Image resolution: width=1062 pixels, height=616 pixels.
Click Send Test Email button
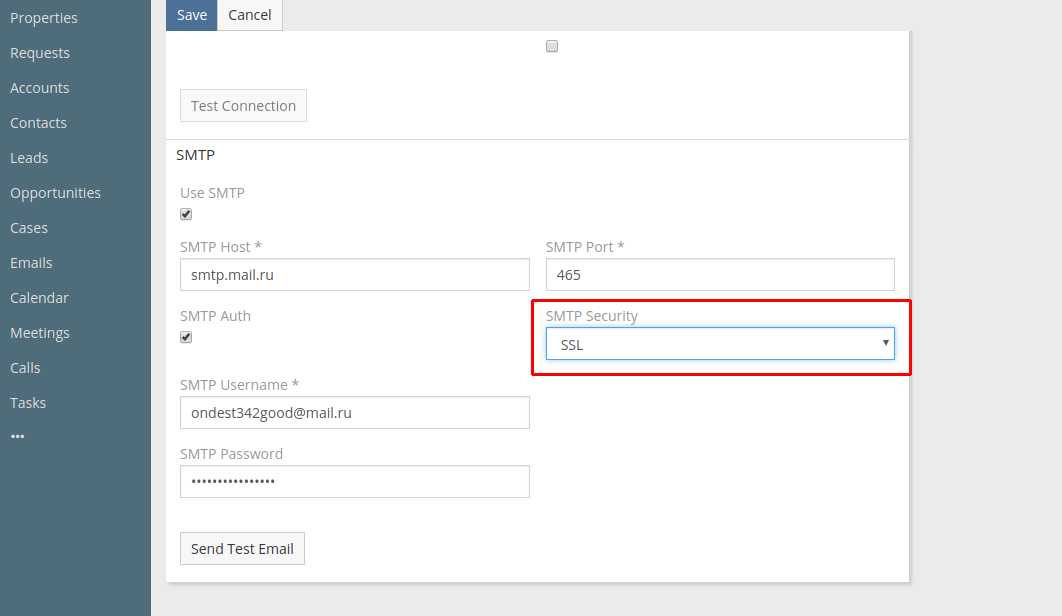point(242,549)
